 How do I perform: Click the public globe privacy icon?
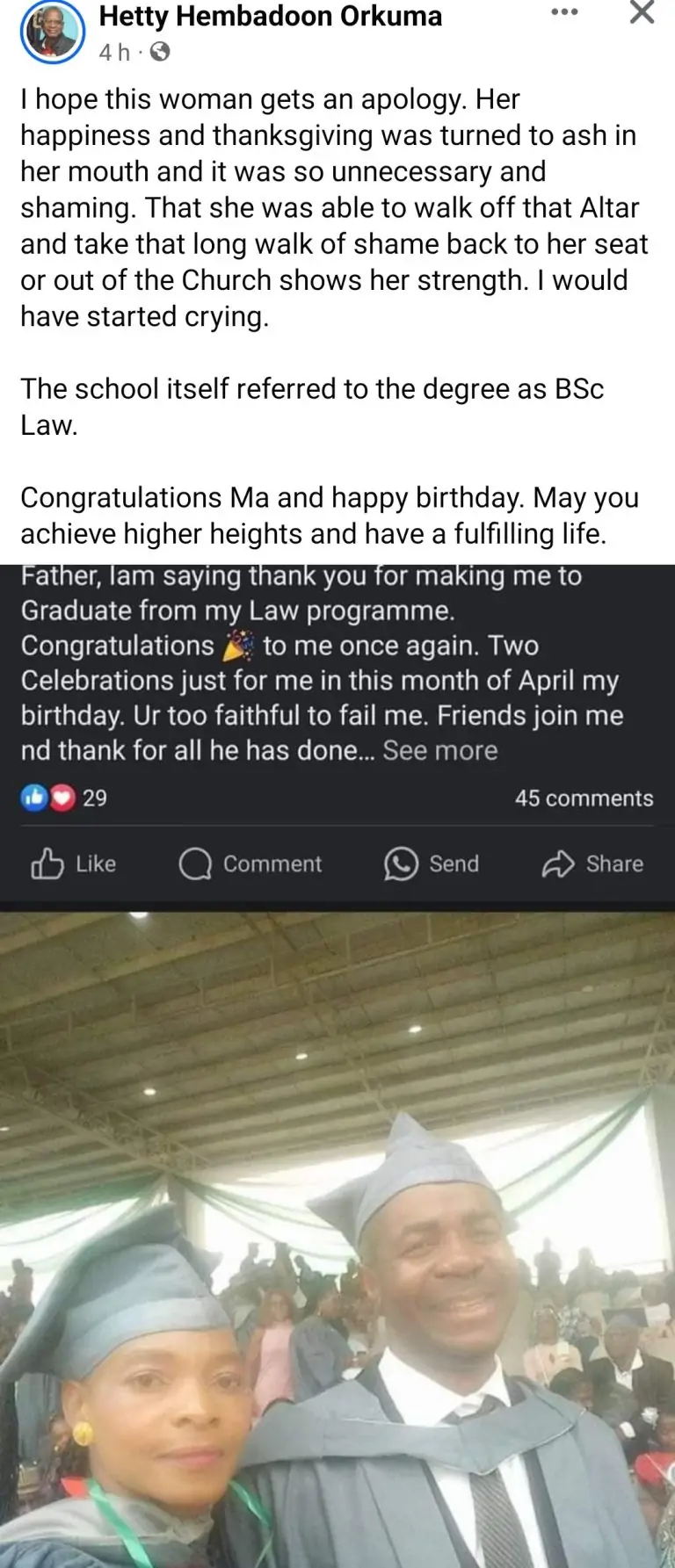[160, 53]
